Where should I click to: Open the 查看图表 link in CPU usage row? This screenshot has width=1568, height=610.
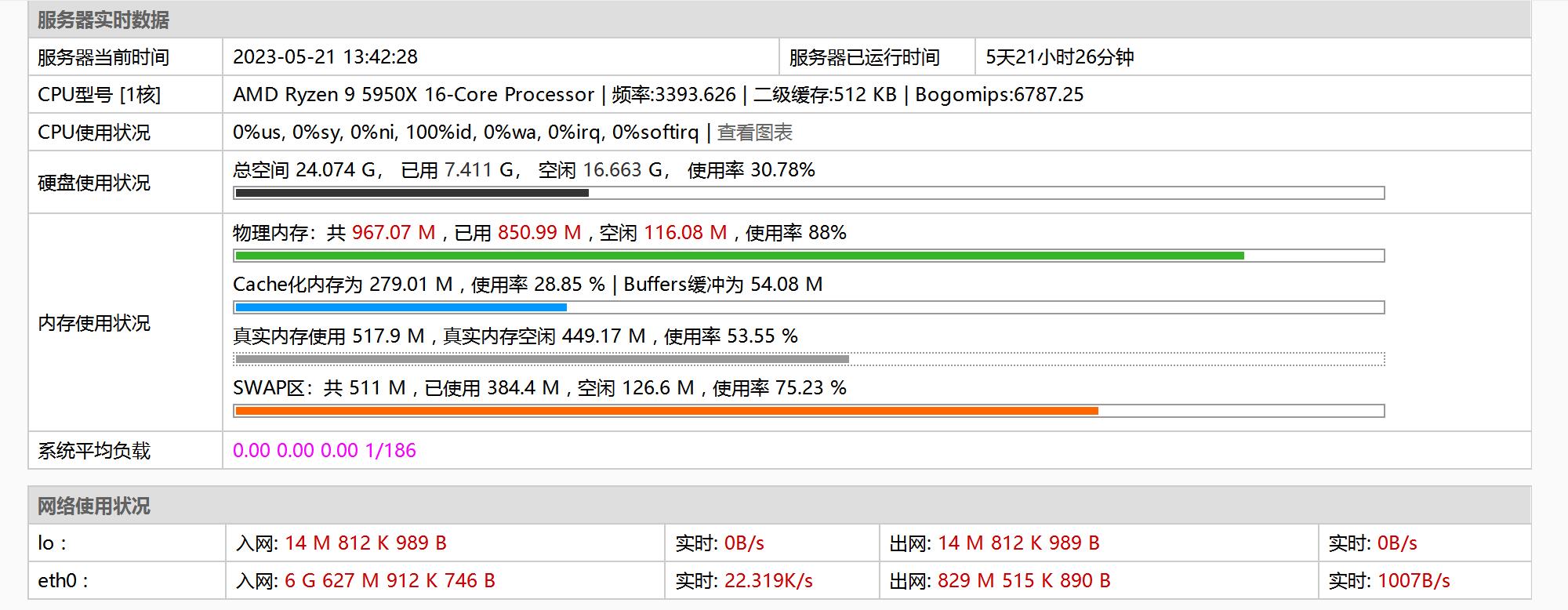coord(754,133)
